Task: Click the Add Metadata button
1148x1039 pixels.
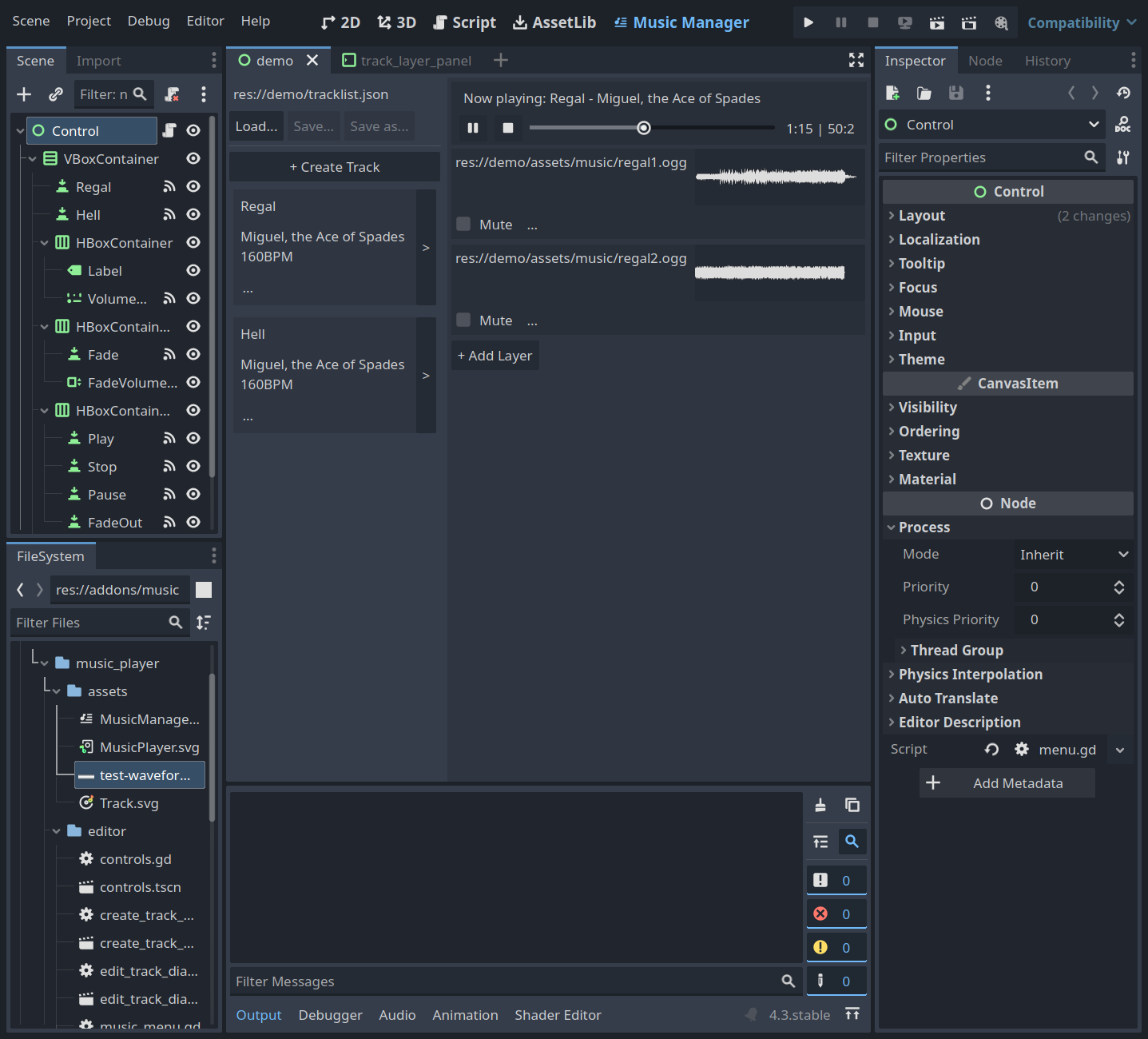Action: click(x=1007, y=783)
